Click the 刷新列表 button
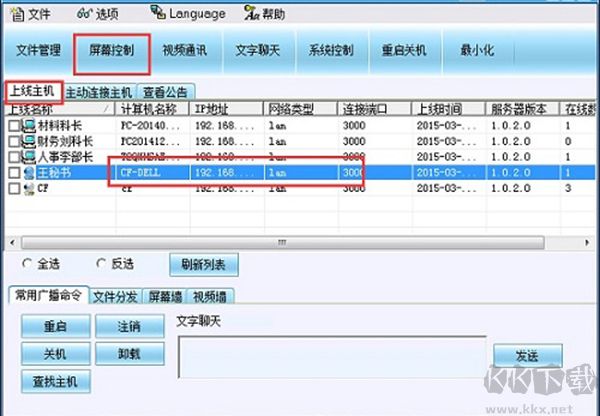Image resolution: width=600 pixels, height=416 pixels. (x=204, y=264)
